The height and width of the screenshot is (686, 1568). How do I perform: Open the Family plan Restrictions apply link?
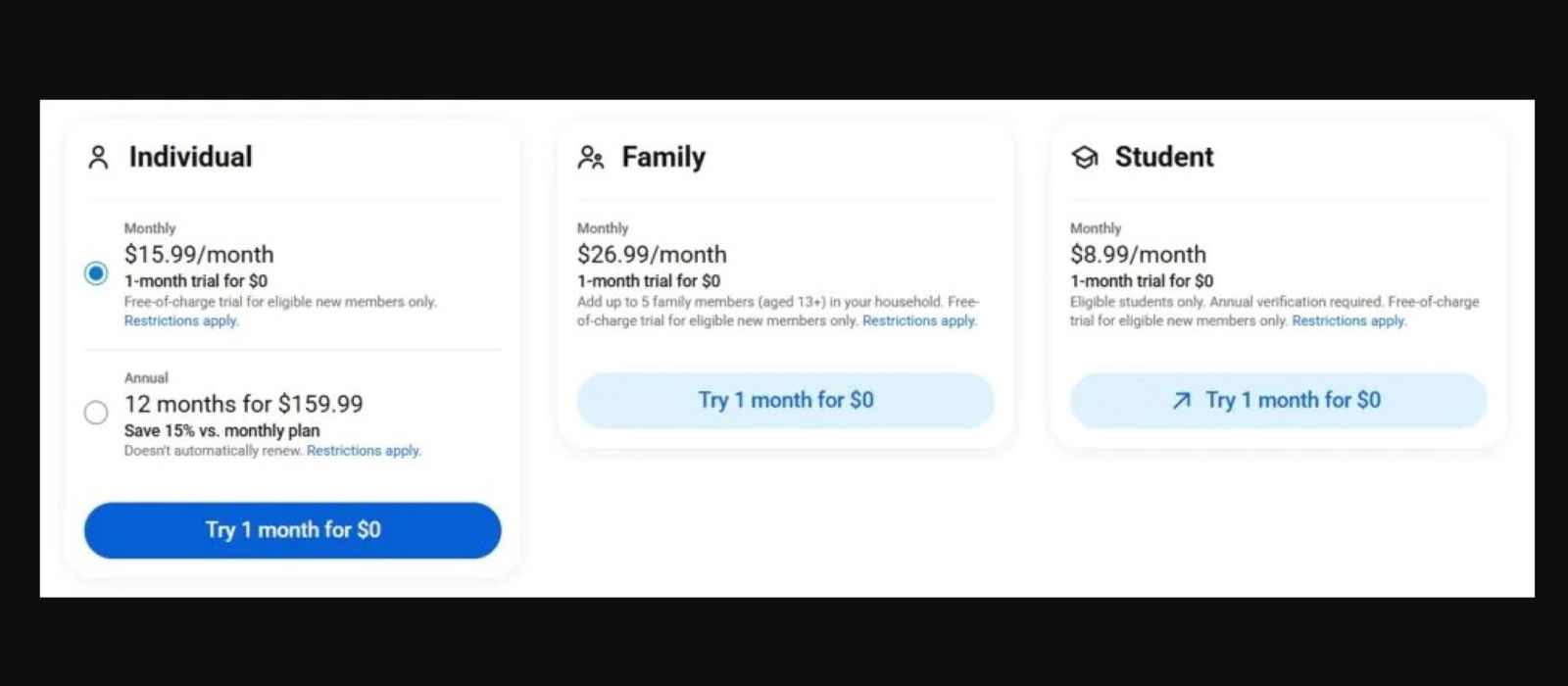919,321
